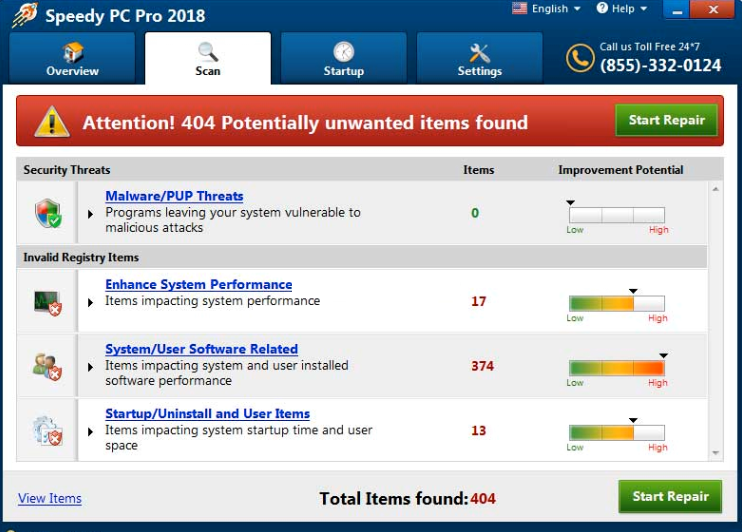
Task: Open the View Items link
Action: click(x=50, y=498)
